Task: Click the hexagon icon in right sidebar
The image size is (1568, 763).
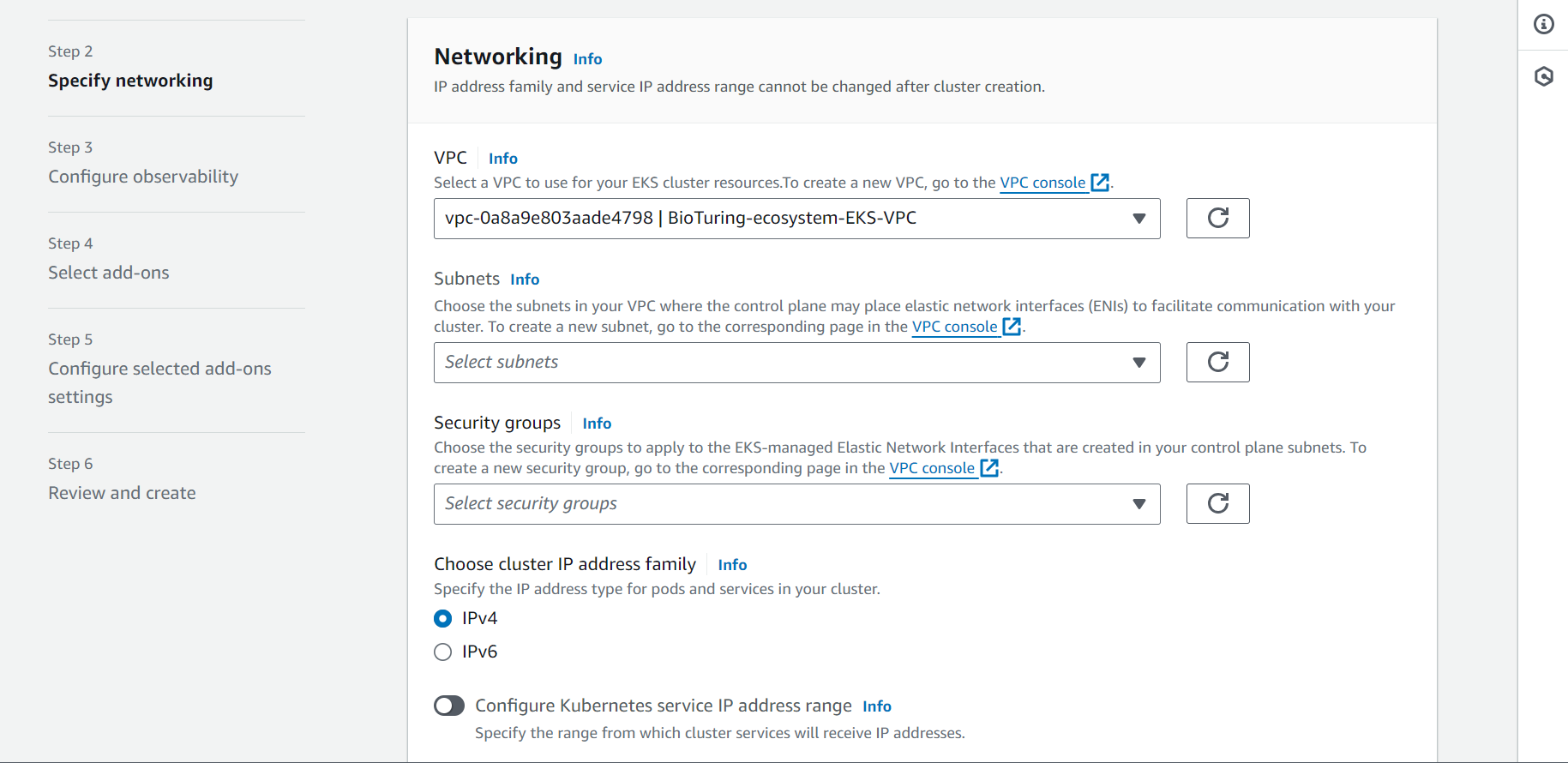Action: click(1543, 76)
